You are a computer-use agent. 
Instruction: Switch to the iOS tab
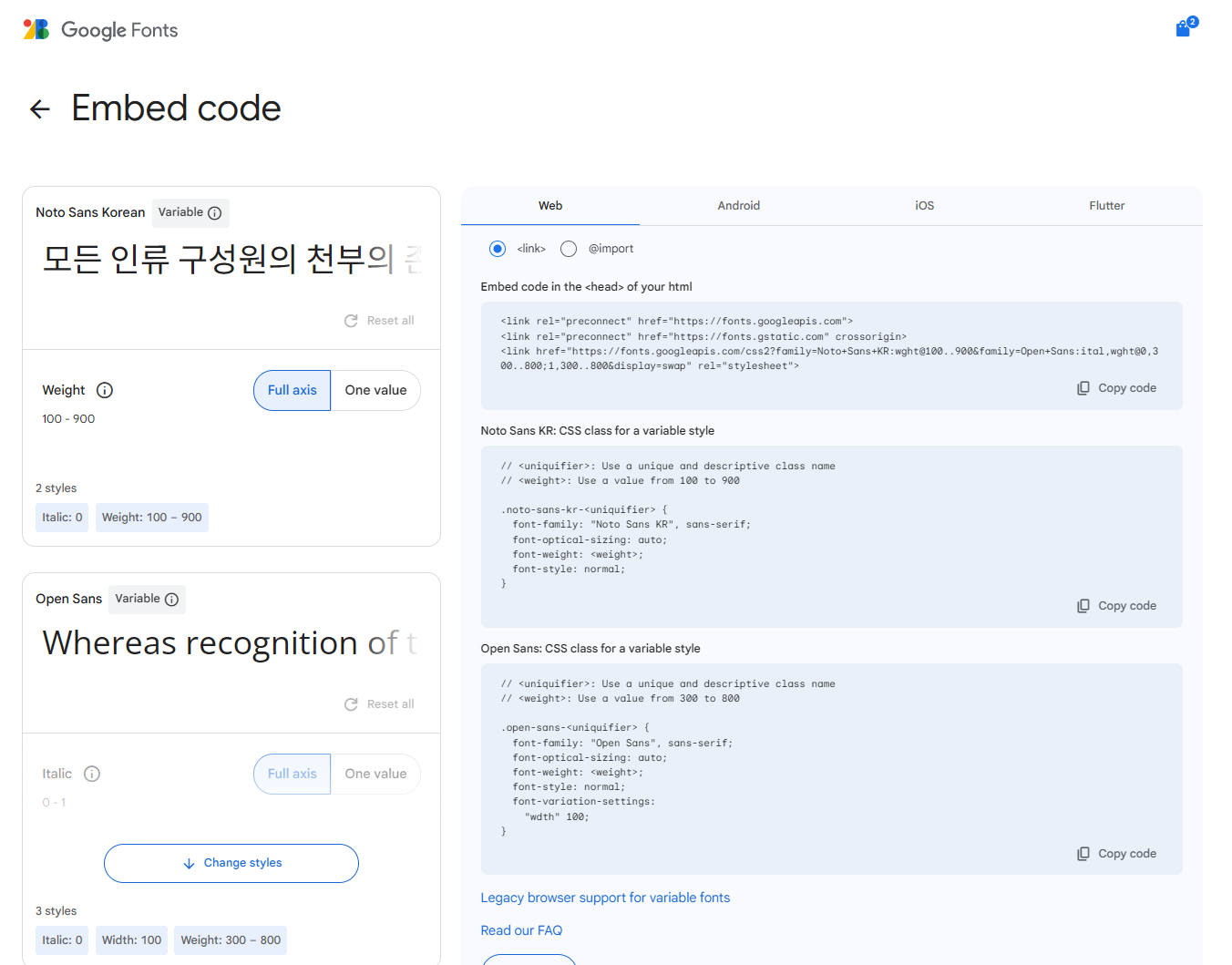(x=925, y=206)
